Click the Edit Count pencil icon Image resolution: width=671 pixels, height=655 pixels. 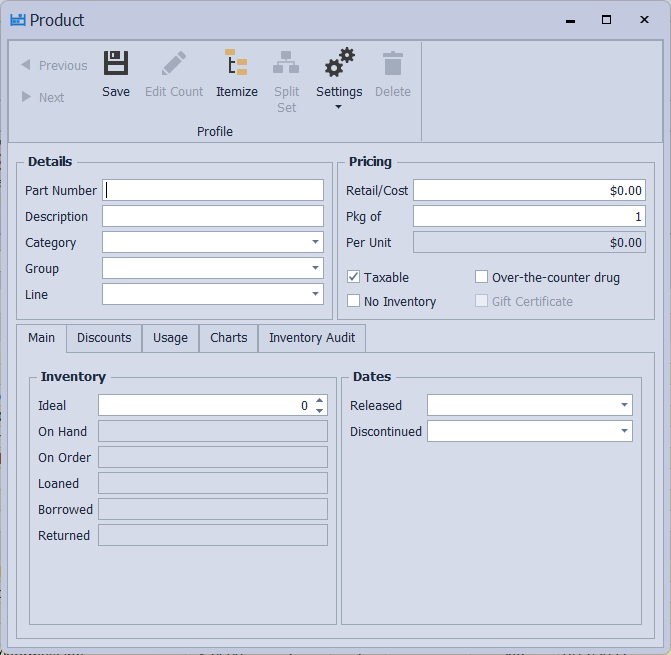click(x=174, y=64)
